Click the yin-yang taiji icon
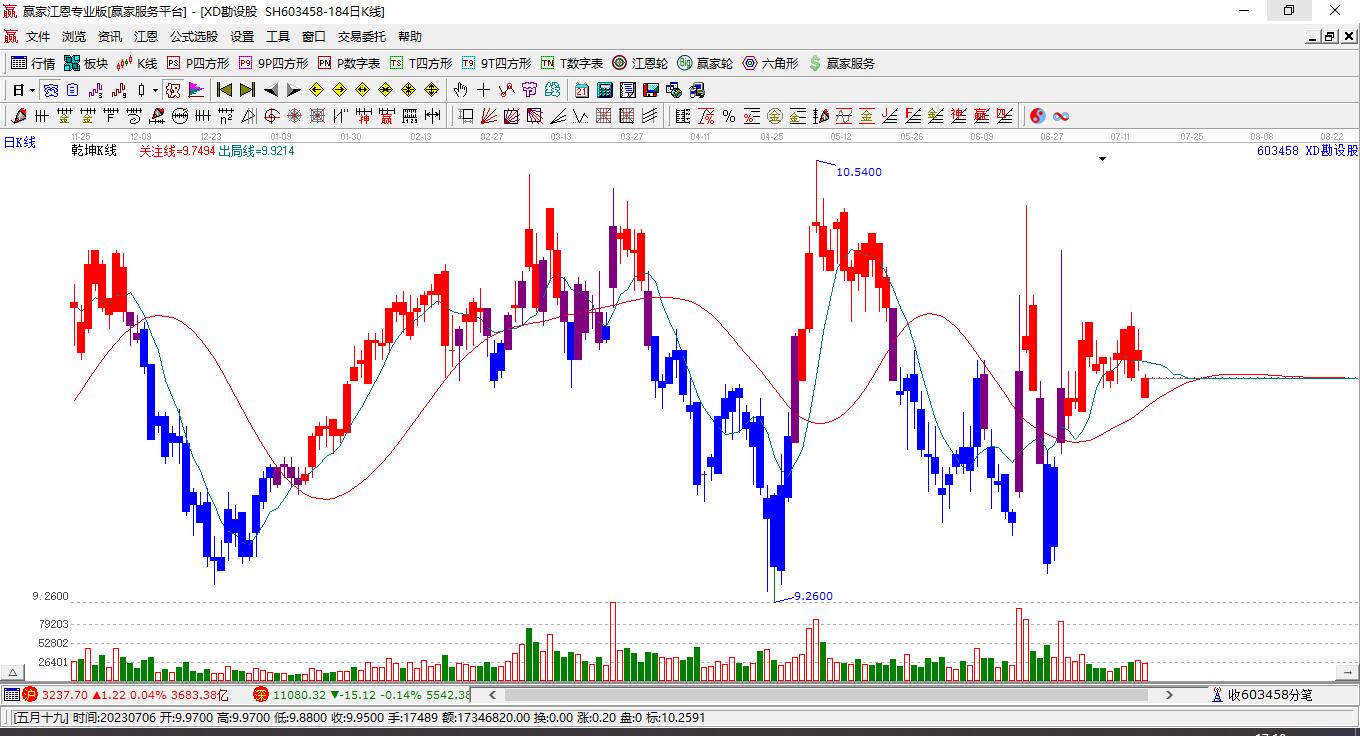The width and height of the screenshot is (1360, 736). click(x=1038, y=116)
